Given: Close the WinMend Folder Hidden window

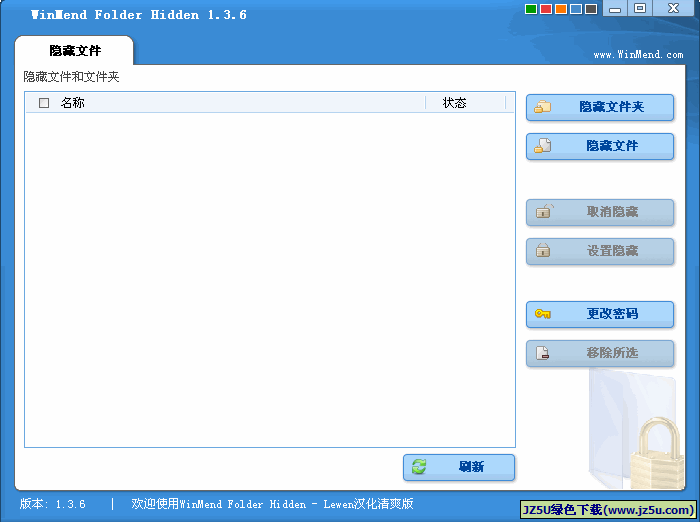Looking at the screenshot, I should (673, 8).
